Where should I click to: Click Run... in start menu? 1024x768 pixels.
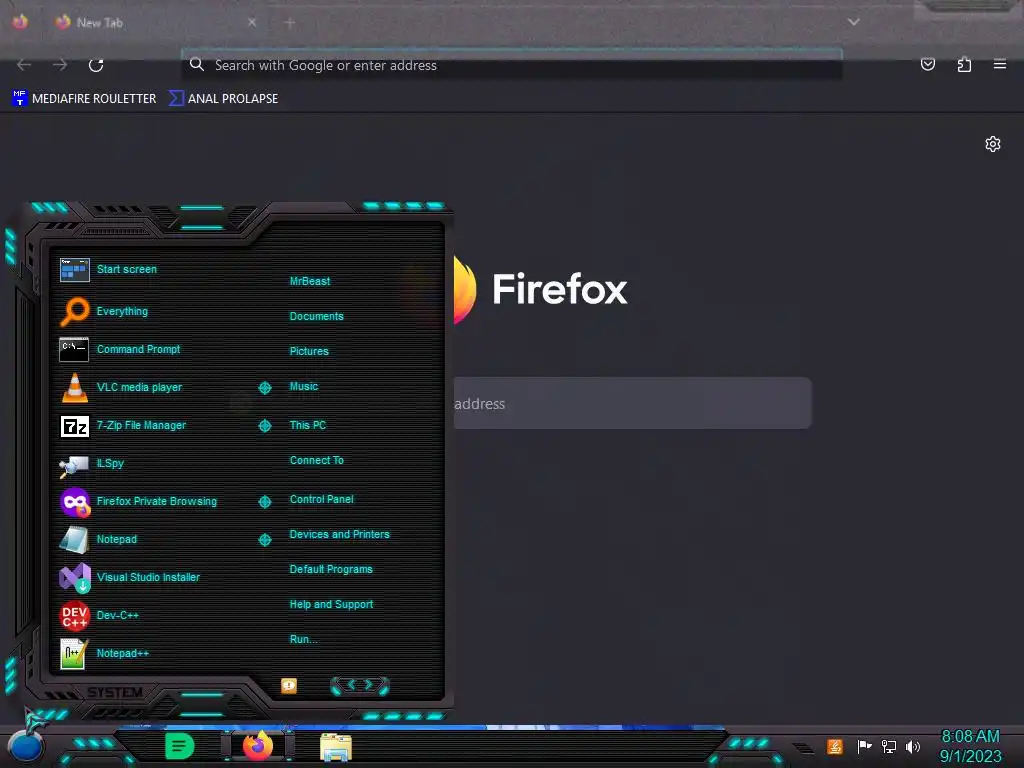click(x=304, y=639)
